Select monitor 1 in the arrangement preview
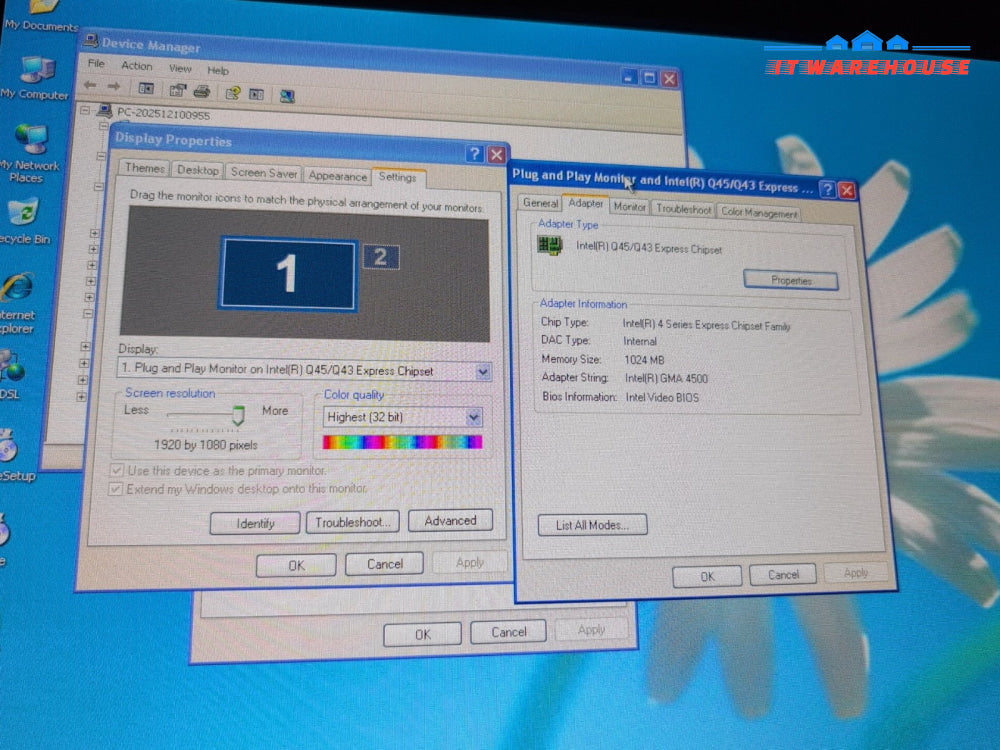 pos(288,273)
